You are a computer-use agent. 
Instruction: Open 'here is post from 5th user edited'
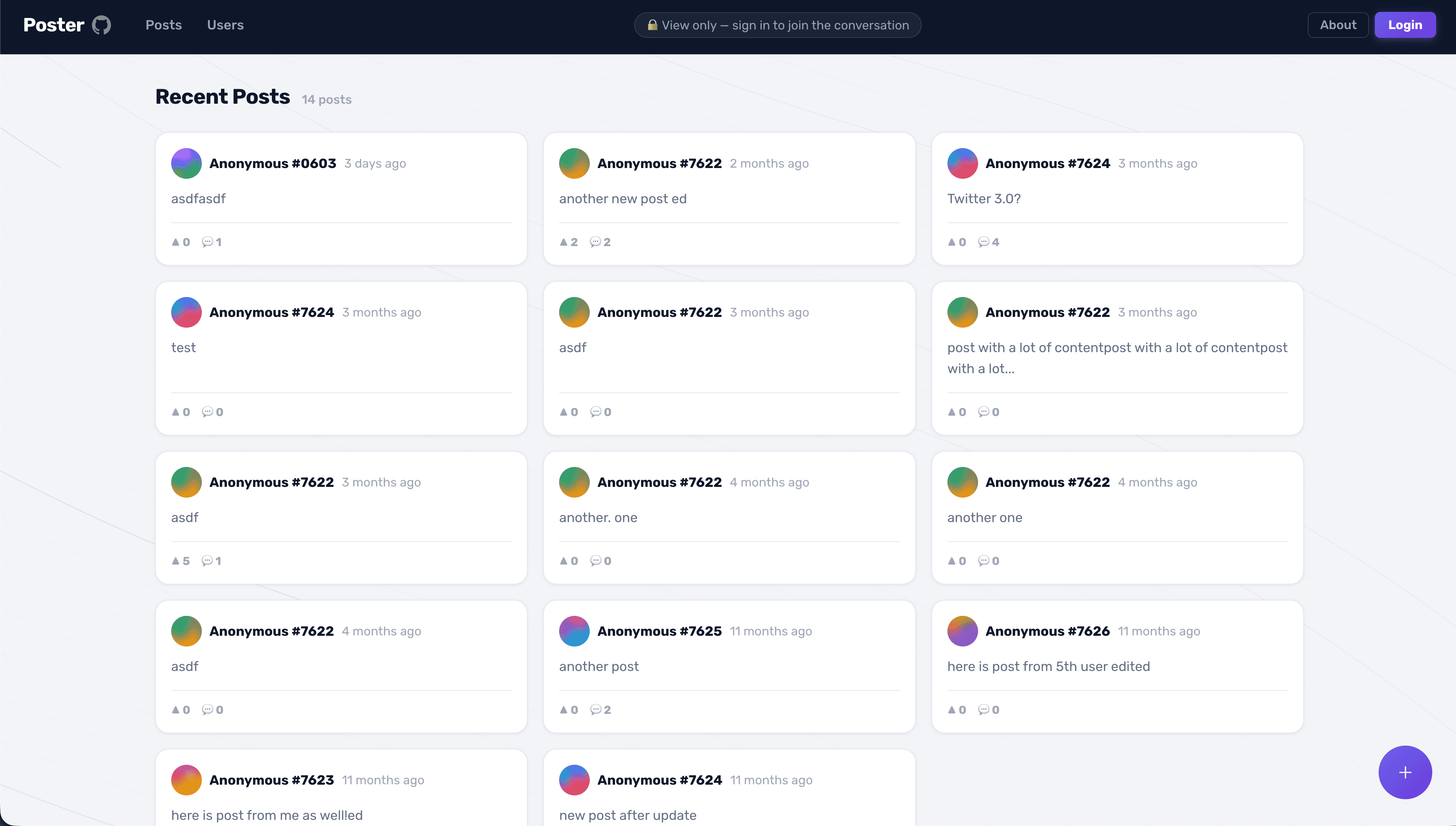pyautogui.click(x=1048, y=666)
